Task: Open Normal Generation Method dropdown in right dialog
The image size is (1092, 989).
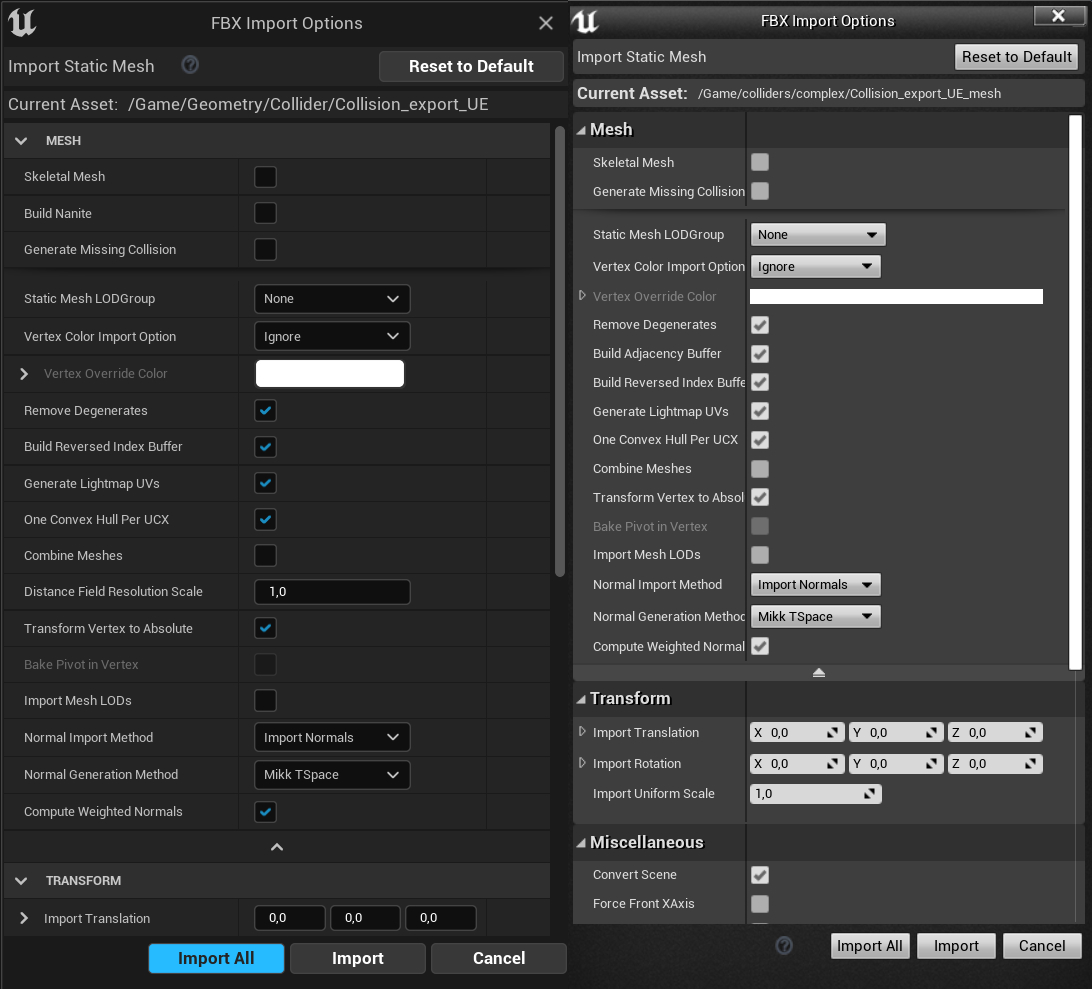Action: point(815,617)
